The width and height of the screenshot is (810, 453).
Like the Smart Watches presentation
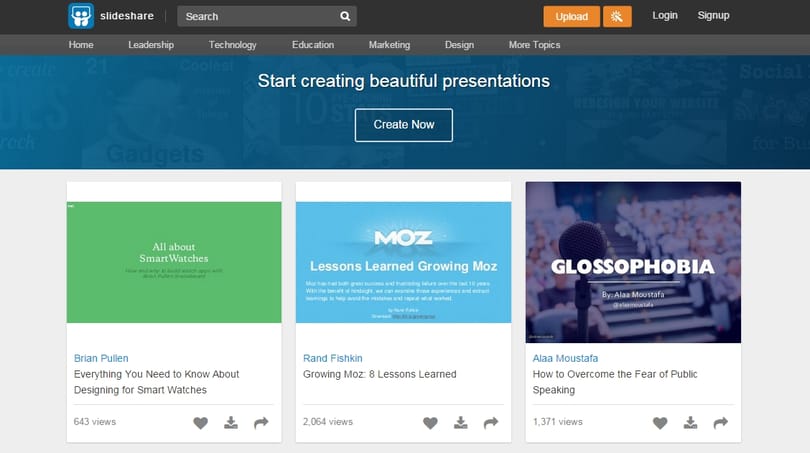pyautogui.click(x=200, y=423)
